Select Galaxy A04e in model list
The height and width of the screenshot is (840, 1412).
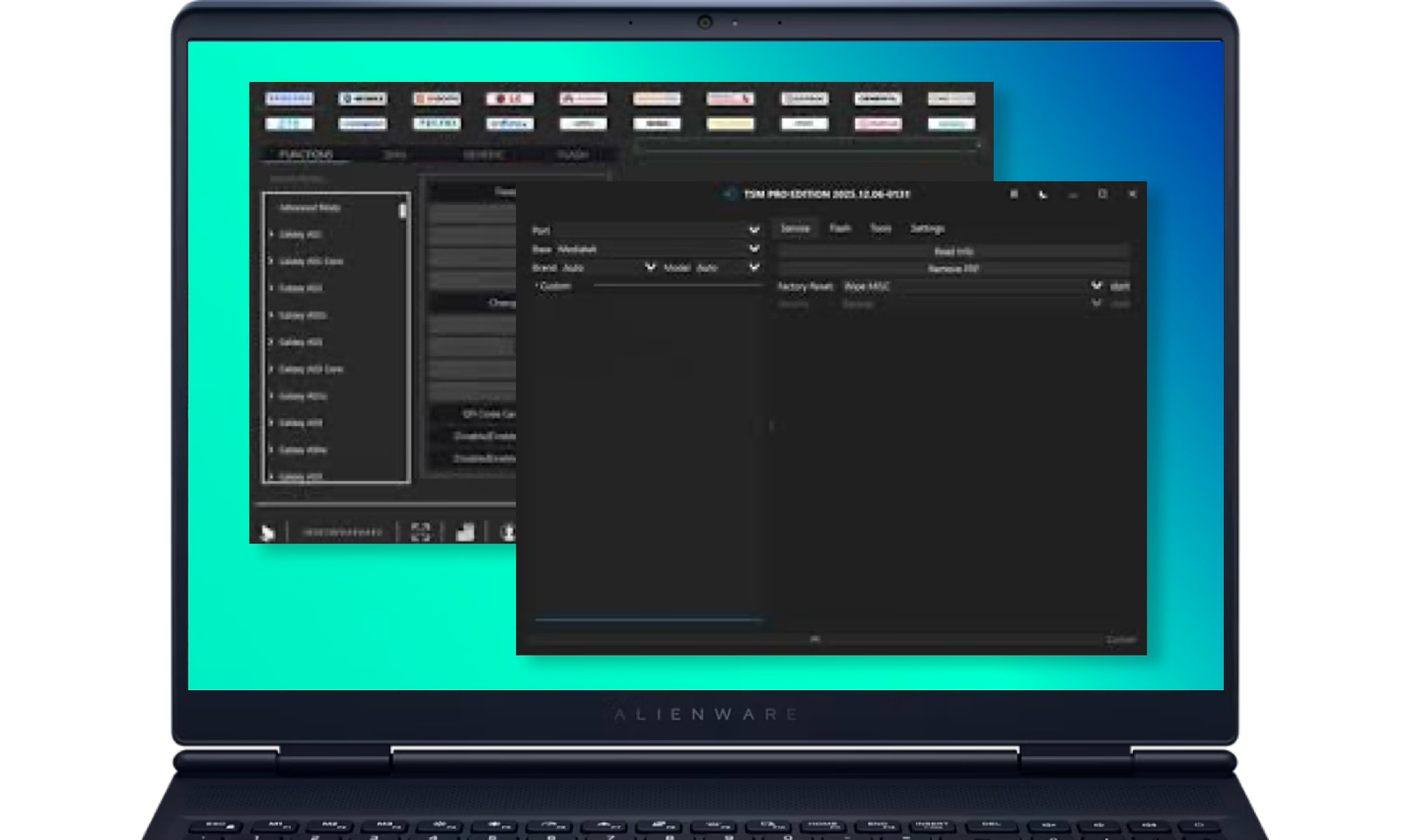pos(303,450)
